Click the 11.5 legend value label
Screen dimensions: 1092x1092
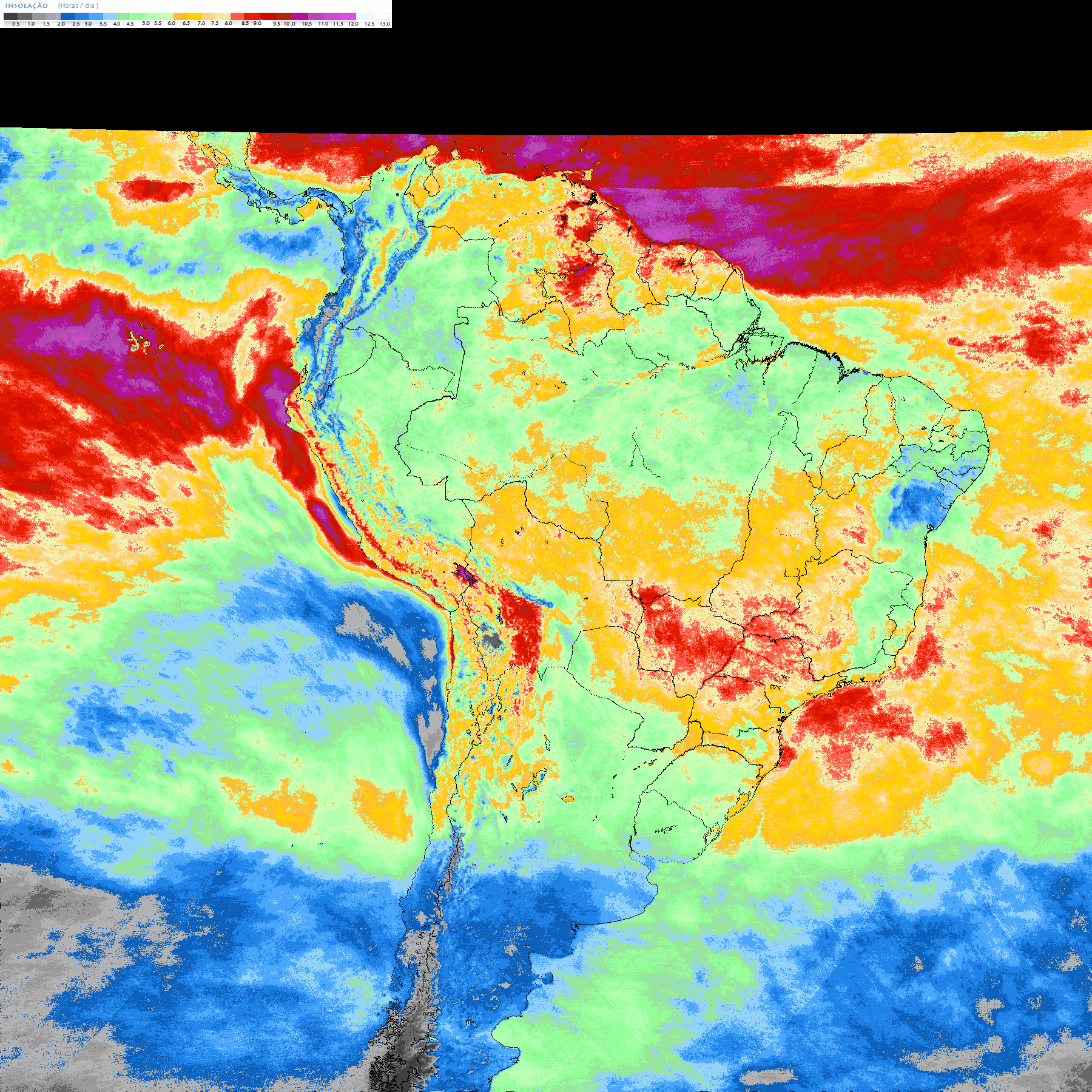[338, 24]
